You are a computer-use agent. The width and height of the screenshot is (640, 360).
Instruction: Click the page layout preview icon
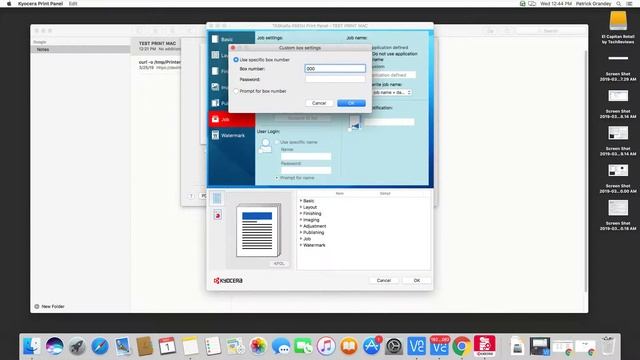pyautogui.click(x=217, y=198)
